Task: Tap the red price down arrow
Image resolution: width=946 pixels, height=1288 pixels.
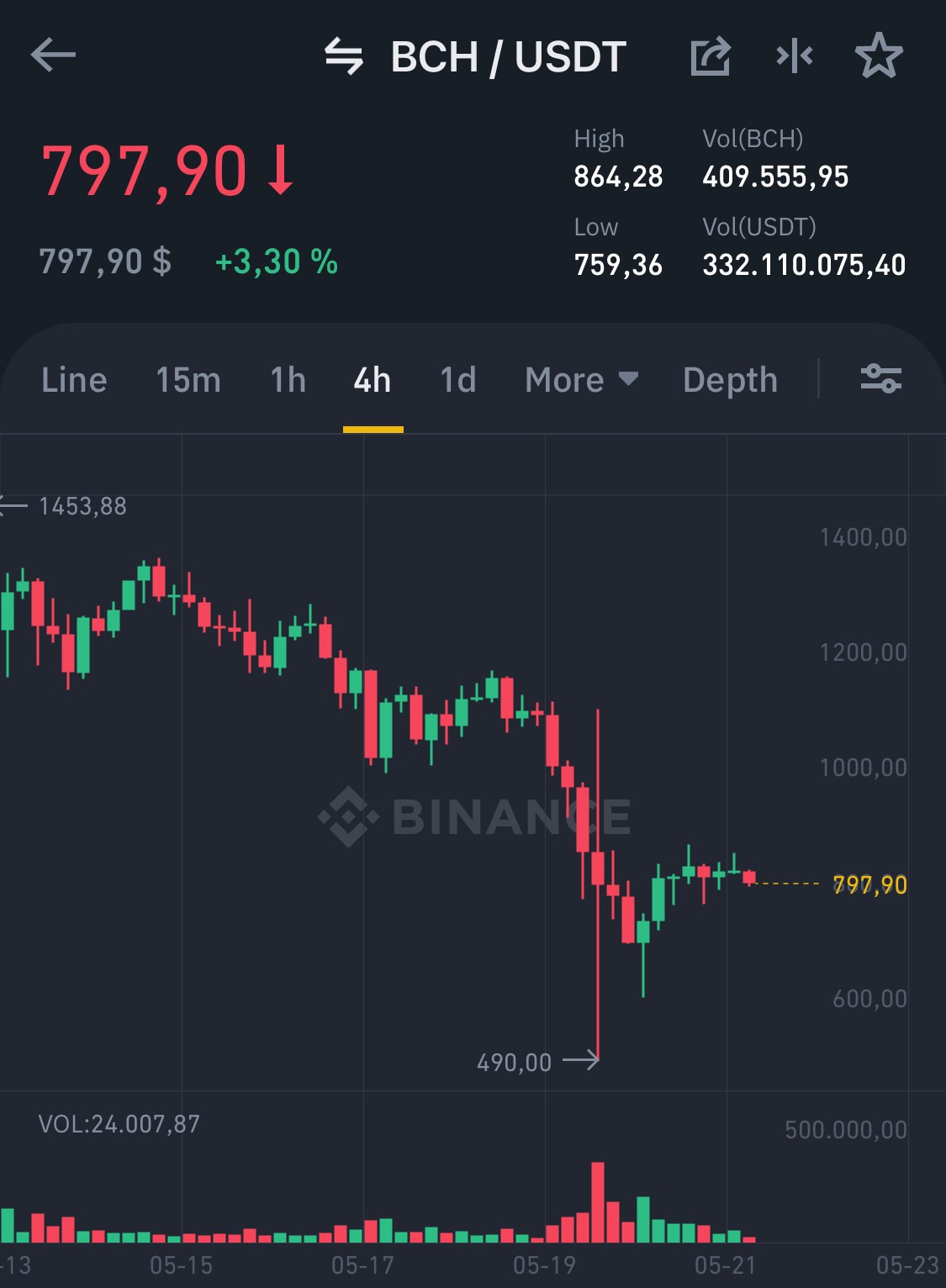Action: coord(281,171)
